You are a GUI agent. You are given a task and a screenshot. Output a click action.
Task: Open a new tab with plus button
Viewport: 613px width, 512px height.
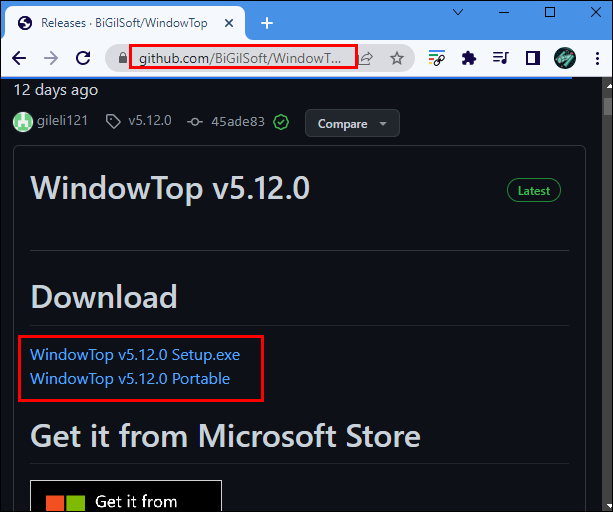(267, 23)
